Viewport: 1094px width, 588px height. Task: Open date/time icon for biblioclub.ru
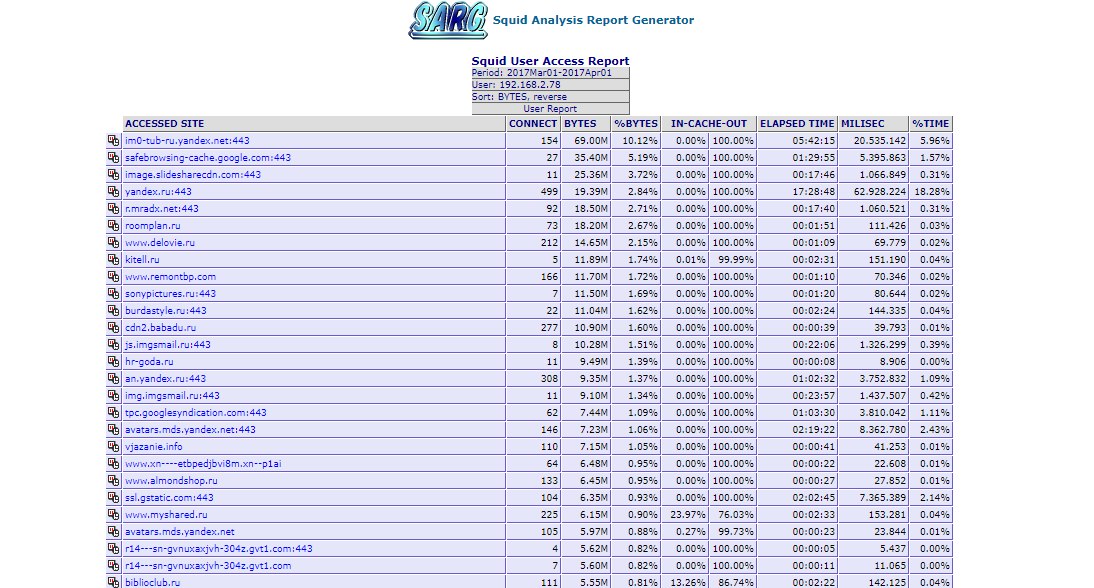[113, 582]
